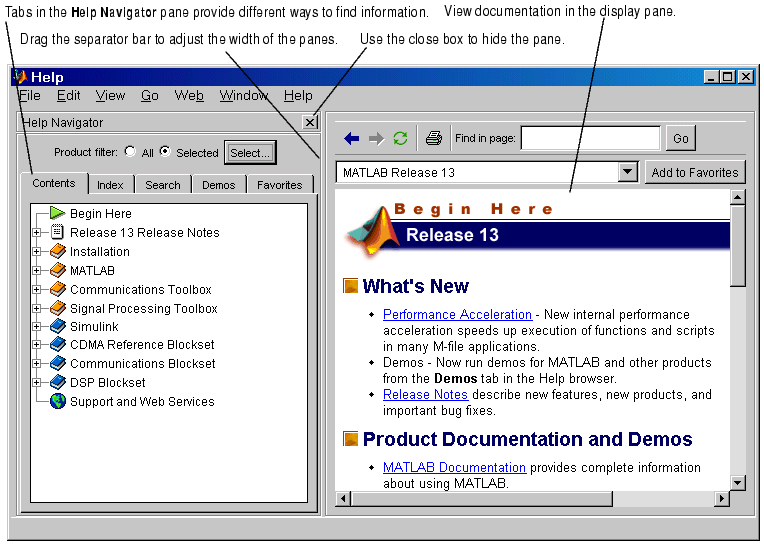Image resolution: width=764 pixels, height=552 pixels.
Task: Click the Communications Blockset book icon
Action: click(x=57, y=363)
